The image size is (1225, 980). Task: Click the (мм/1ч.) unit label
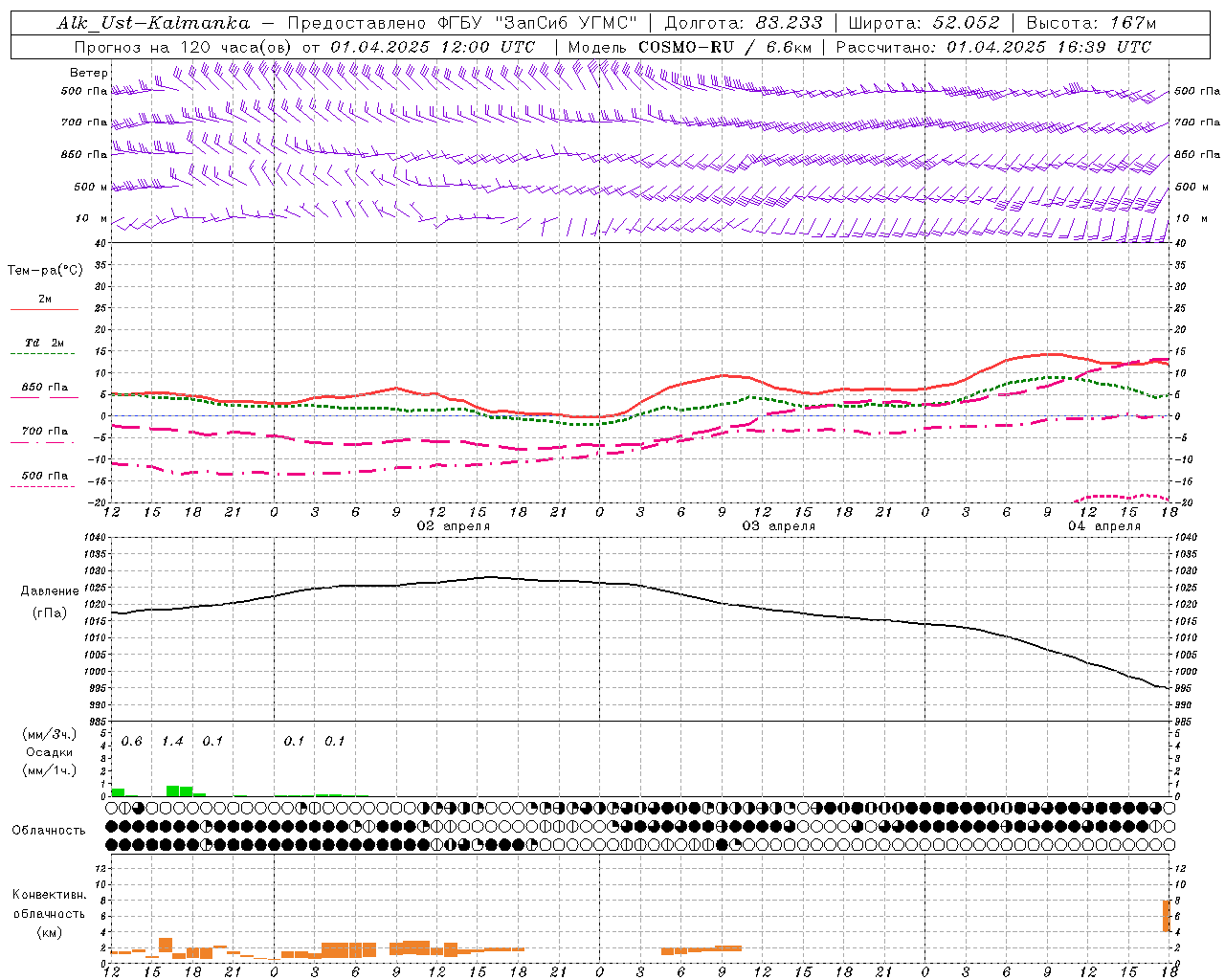pyautogui.click(x=50, y=770)
